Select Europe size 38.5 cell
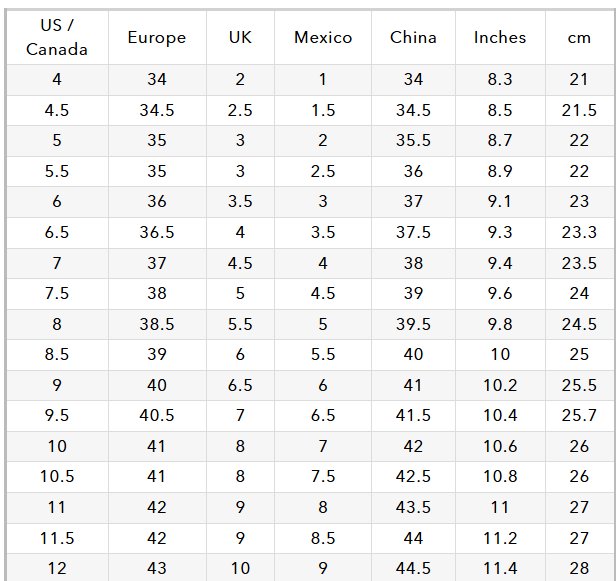This screenshot has width=616, height=581. (x=157, y=324)
